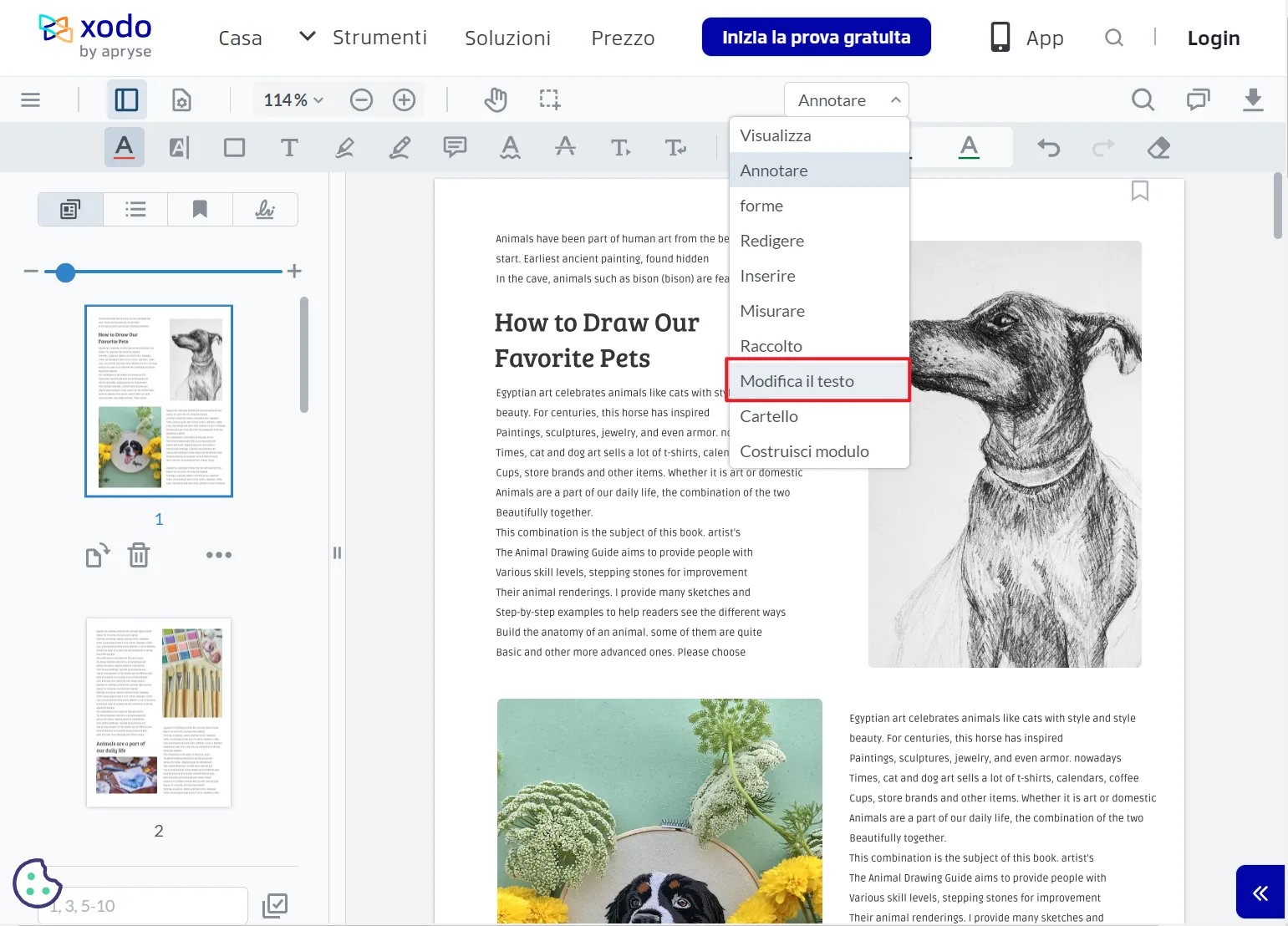Zoom out with the minus circle icon
This screenshot has height=926, width=1288.
(x=361, y=100)
